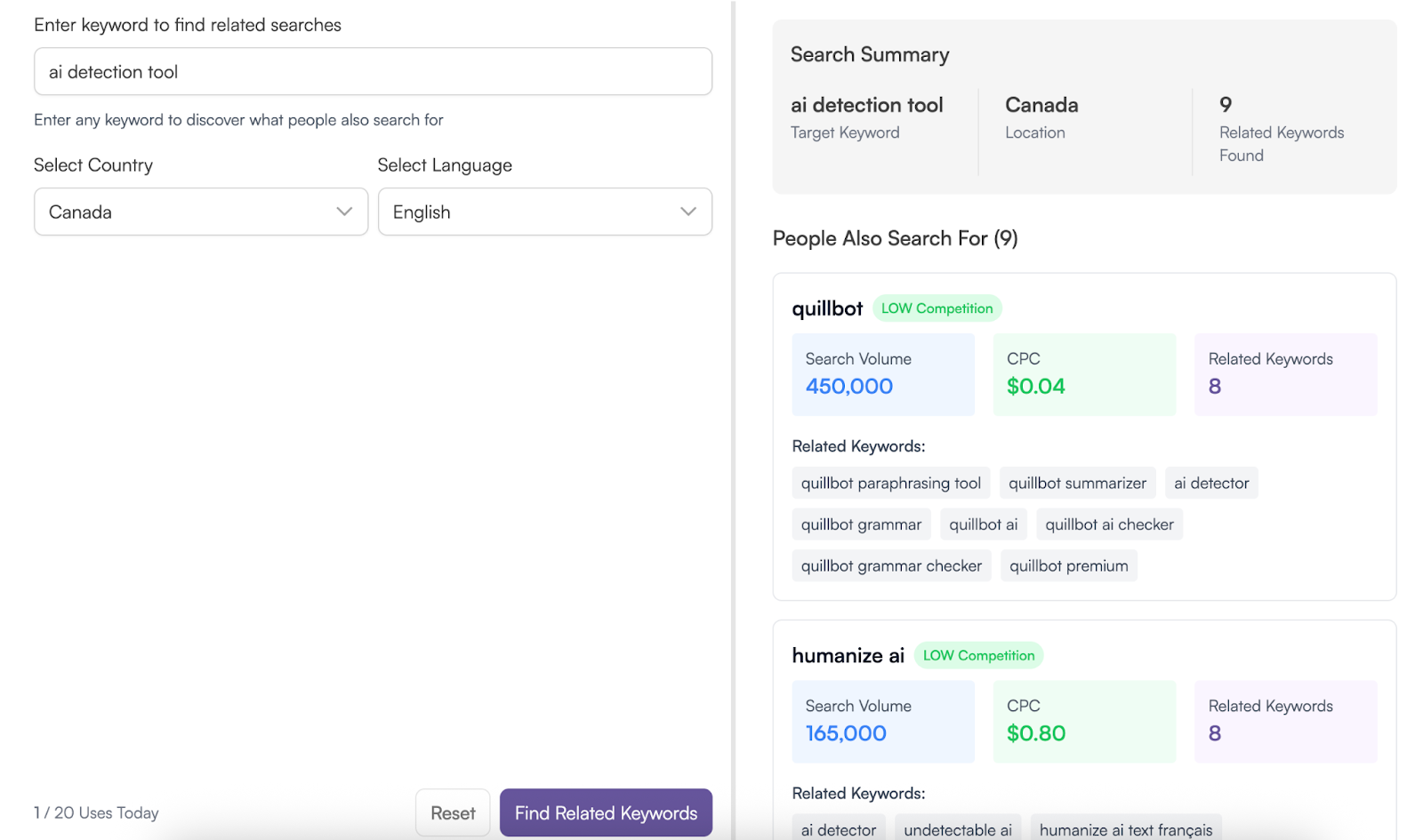This screenshot has width=1423, height=840.
Task: Click quillbot summarizer tag
Action: (1077, 483)
